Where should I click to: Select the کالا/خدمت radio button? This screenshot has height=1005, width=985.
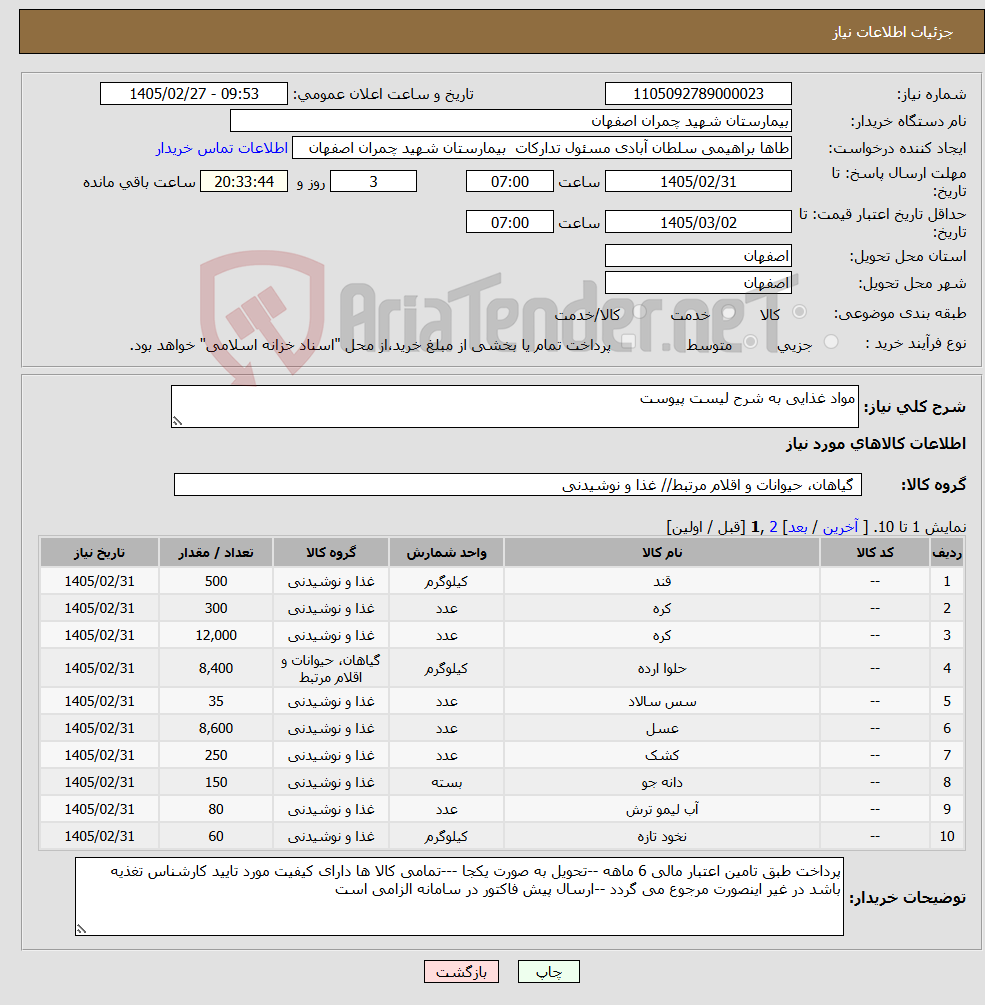639,313
